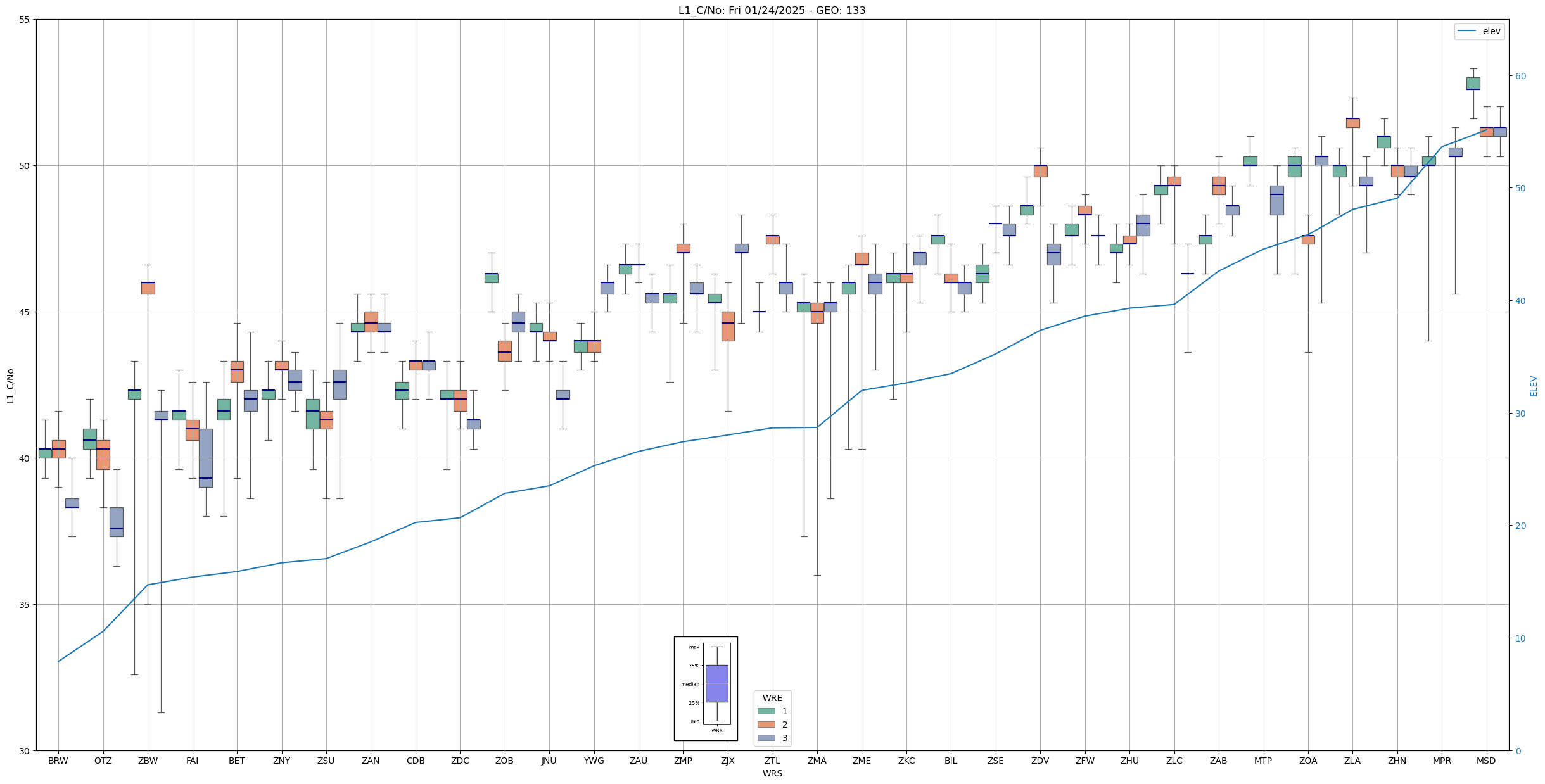Click the L1_C/No y-axis label
The image size is (1545, 784).
pos(10,386)
